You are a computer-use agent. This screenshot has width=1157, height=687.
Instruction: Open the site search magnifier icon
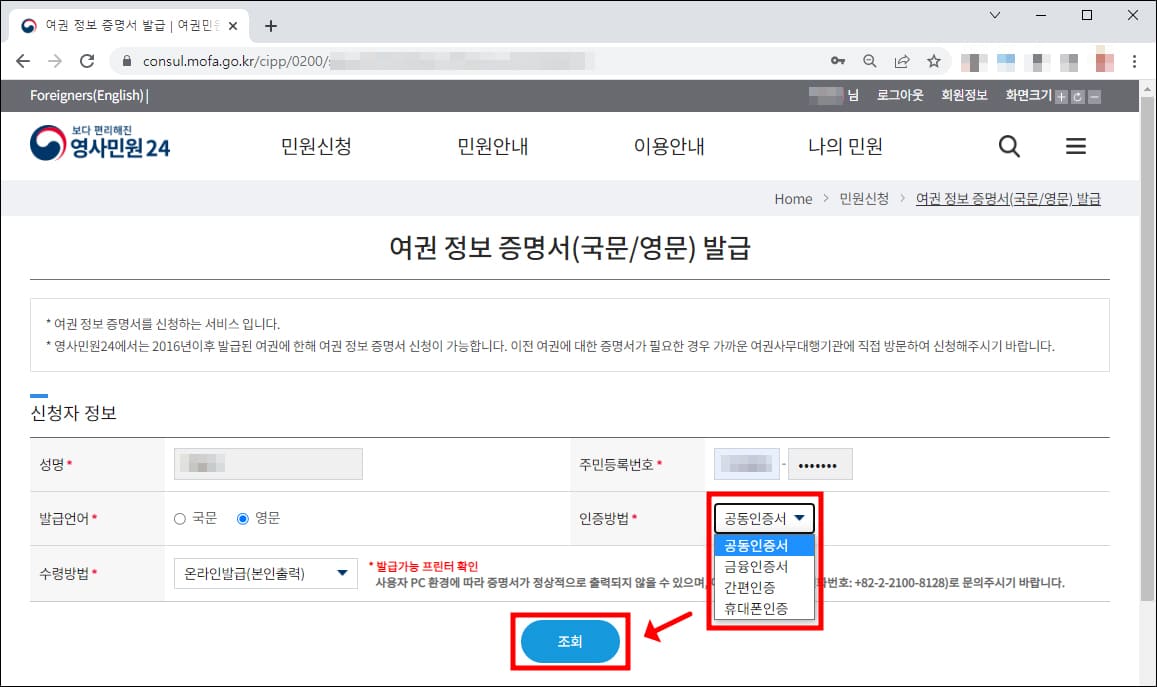tap(1008, 146)
